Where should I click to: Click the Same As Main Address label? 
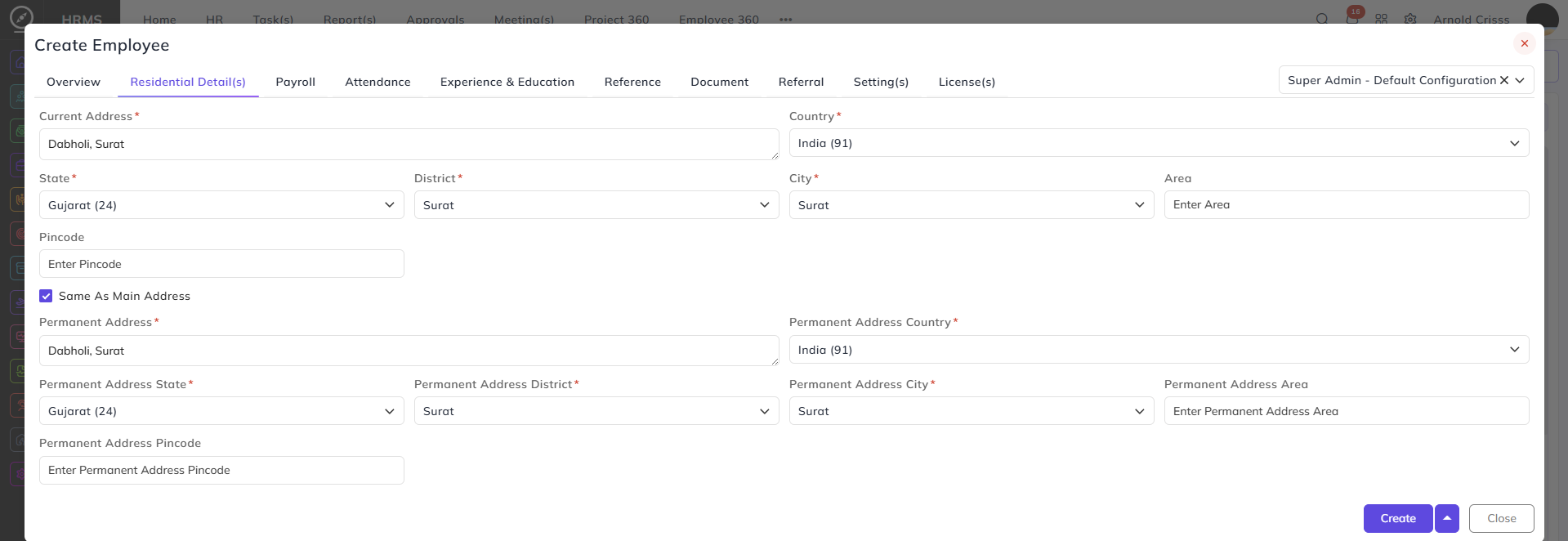point(124,296)
